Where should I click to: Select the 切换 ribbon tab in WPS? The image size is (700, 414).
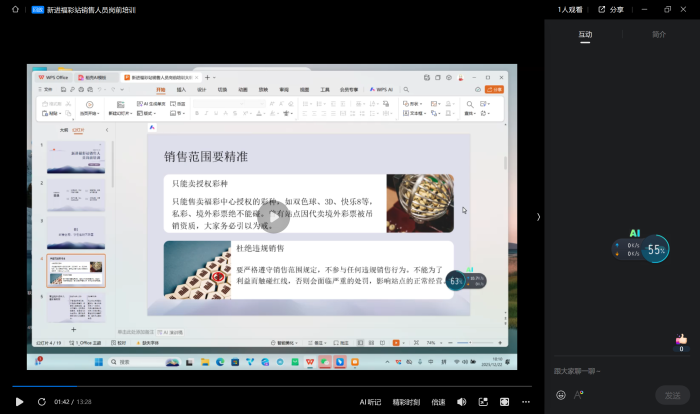(x=222, y=90)
